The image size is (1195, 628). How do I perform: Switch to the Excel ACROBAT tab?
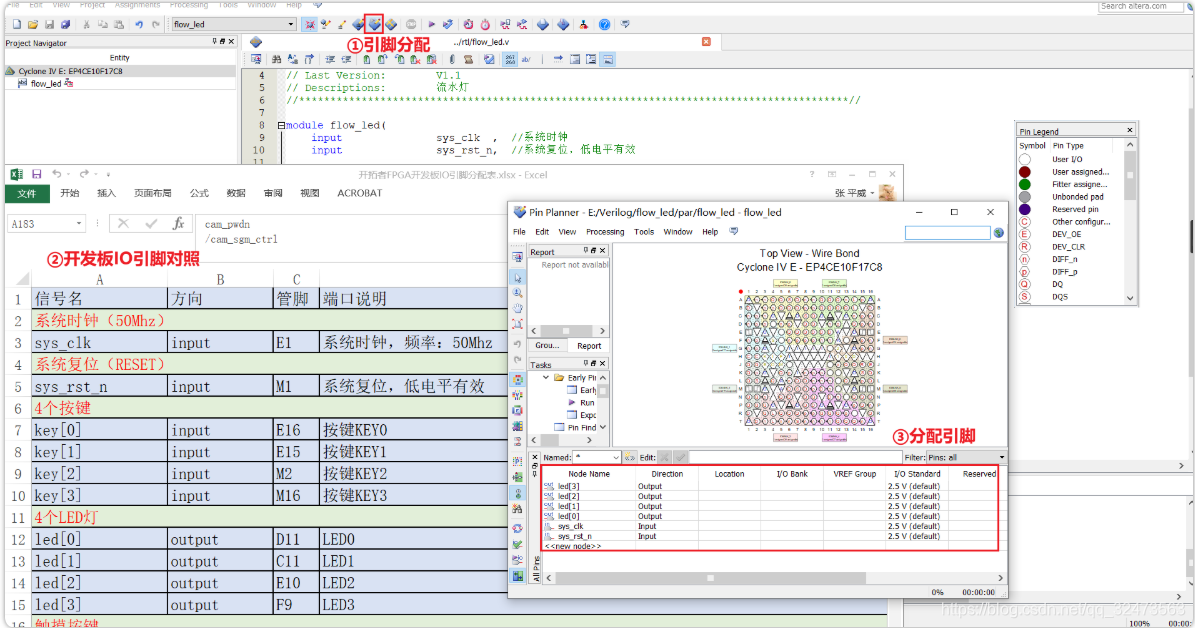[x=360, y=194]
